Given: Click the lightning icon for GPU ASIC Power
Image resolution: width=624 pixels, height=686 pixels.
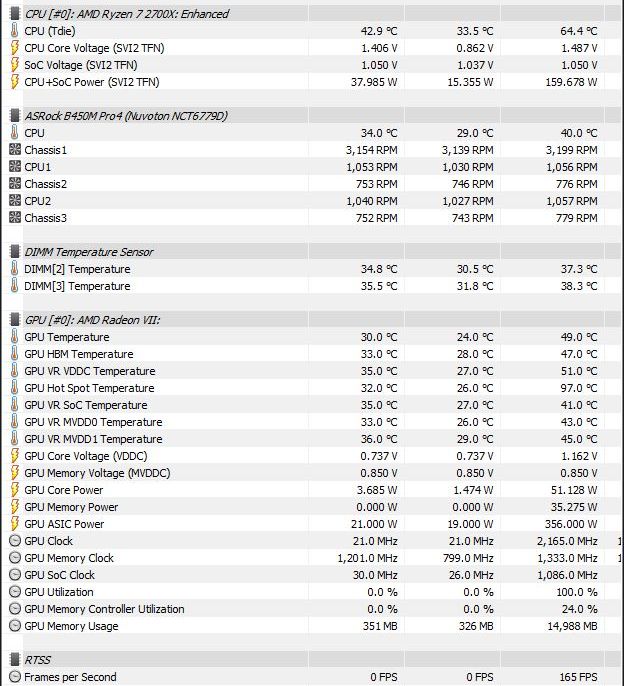Looking at the screenshot, I should [x=14, y=524].
